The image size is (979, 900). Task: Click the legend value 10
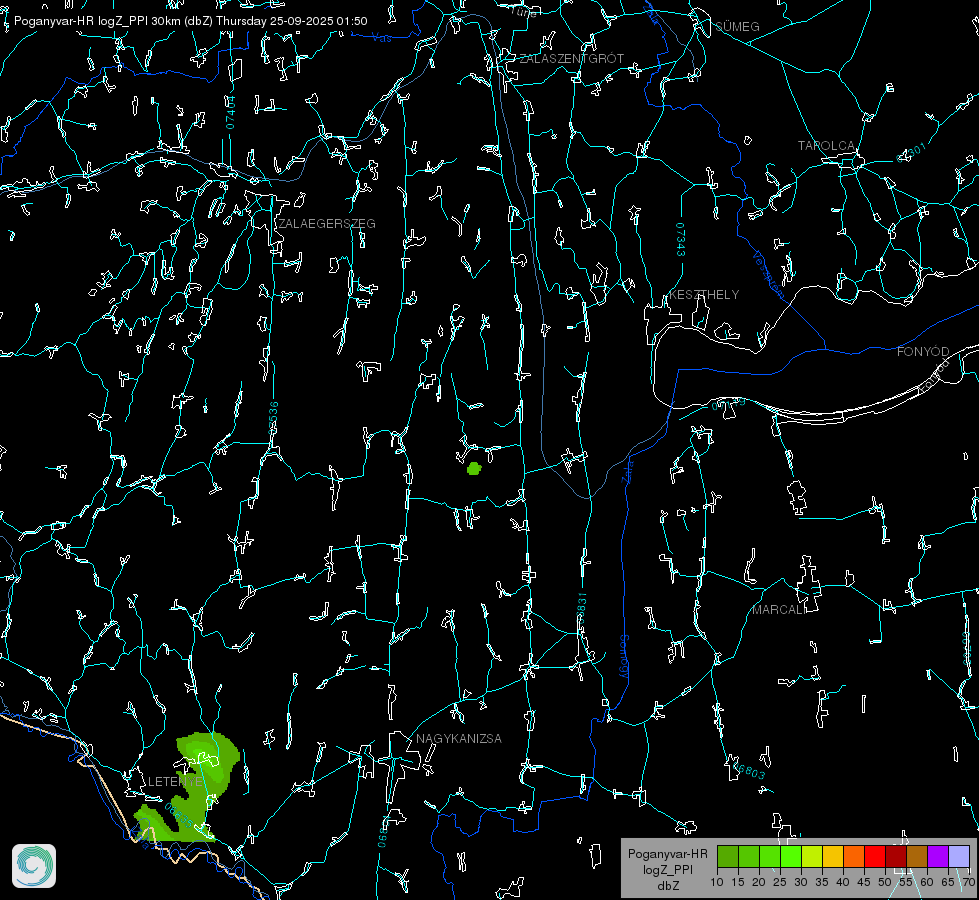[717, 882]
